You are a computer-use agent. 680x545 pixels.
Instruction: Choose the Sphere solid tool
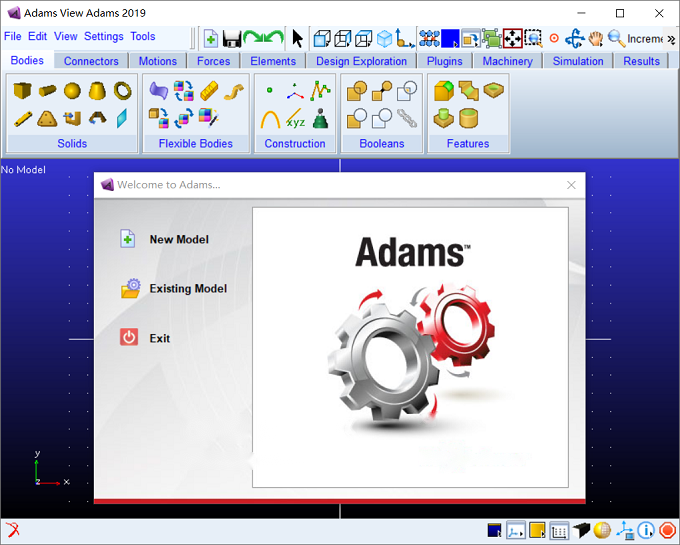pos(72,91)
